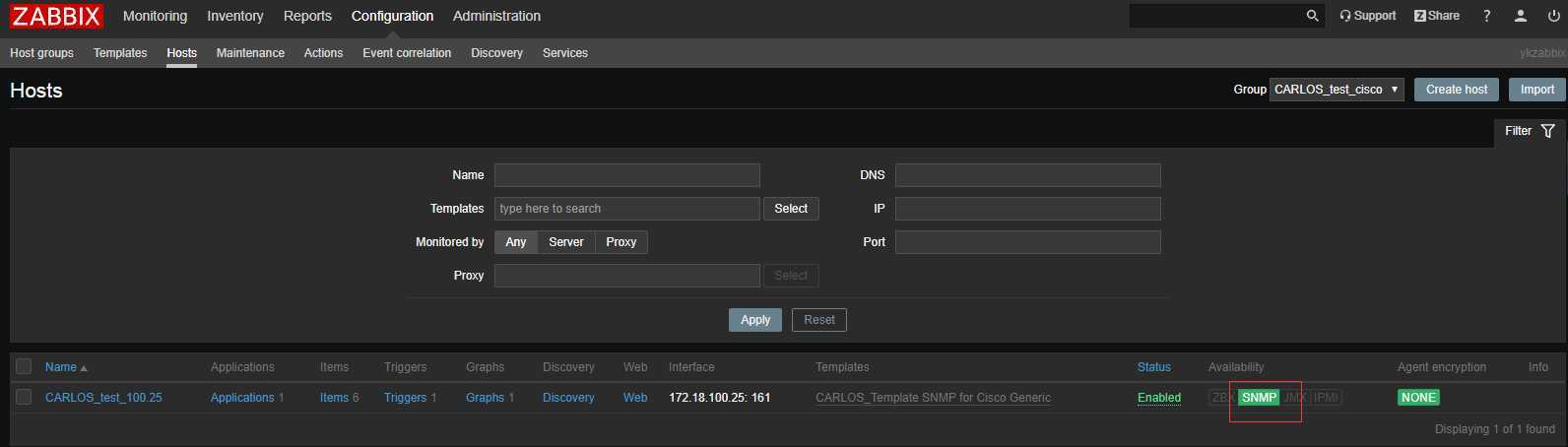Tick checkbox for CARLOS_test_100.25 host

tap(24, 397)
